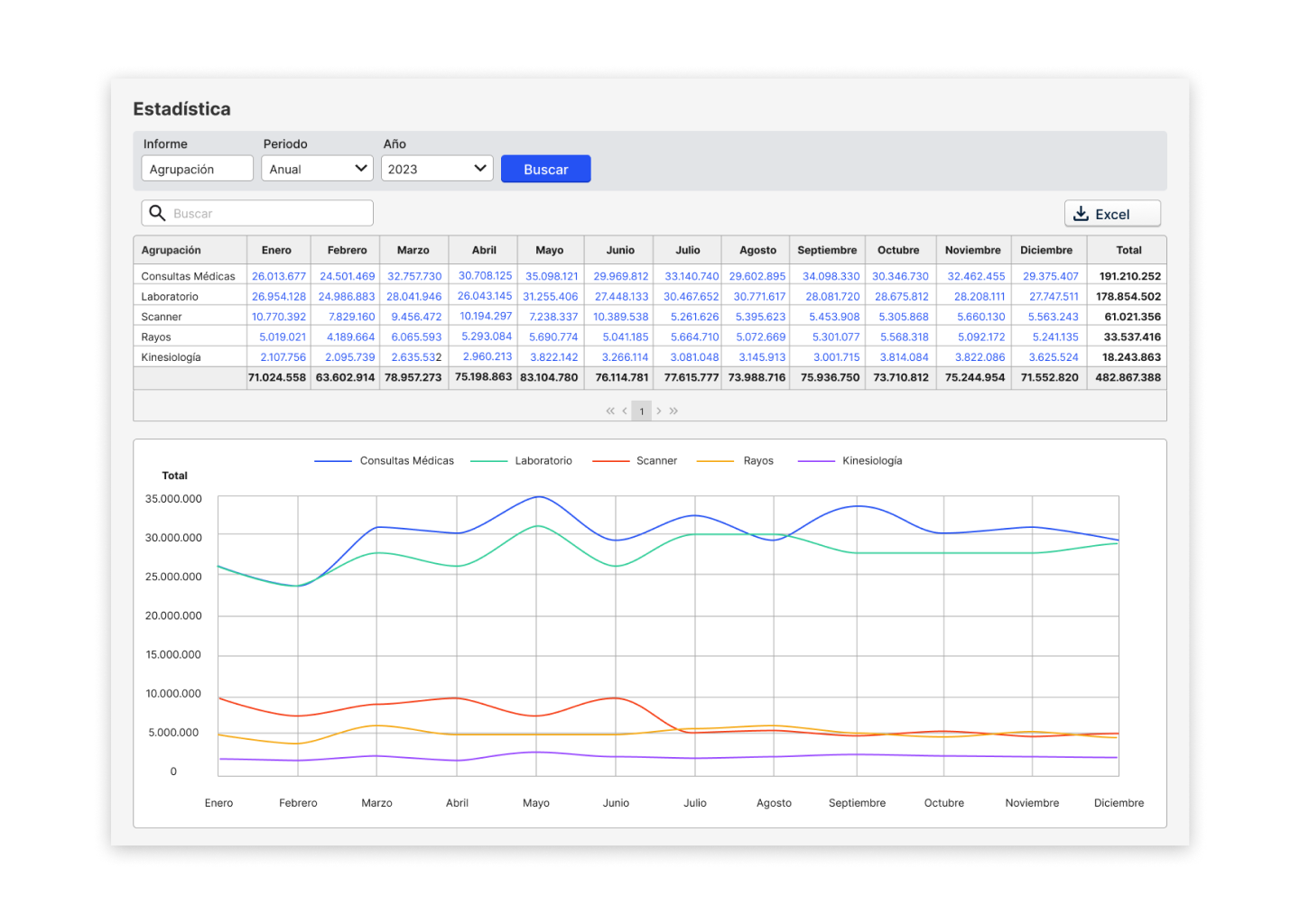Viewport: 1300px width, 924px height.
Task: Click the blue Buscar button
Action: click(546, 169)
